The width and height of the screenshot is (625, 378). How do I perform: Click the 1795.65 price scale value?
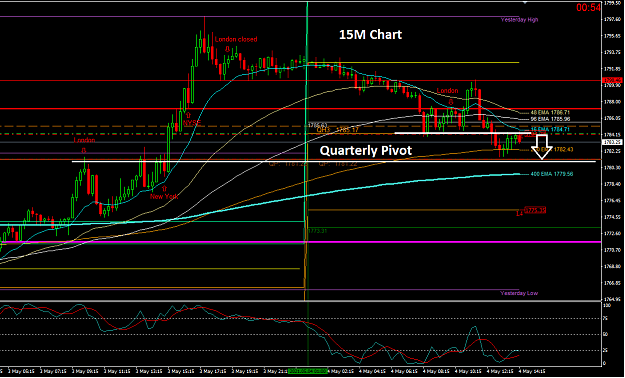point(613,36)
